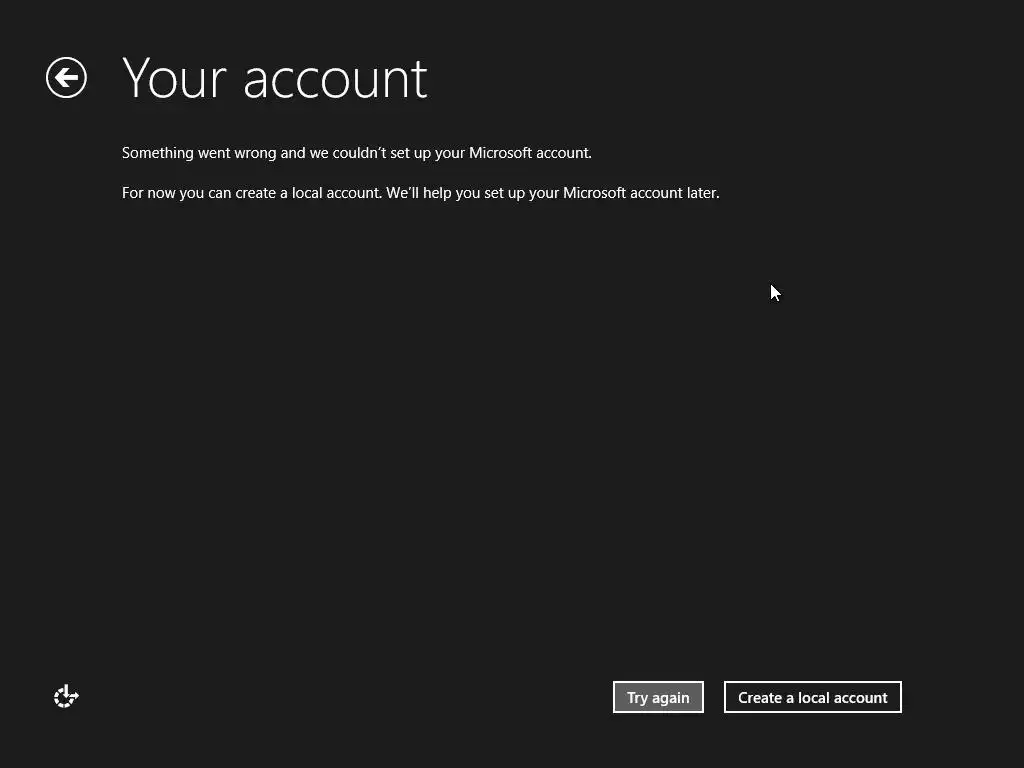Choose Create a local account
Image resolution: width=1024 pixels, height=768 pixels.
(x=812, y=697)
